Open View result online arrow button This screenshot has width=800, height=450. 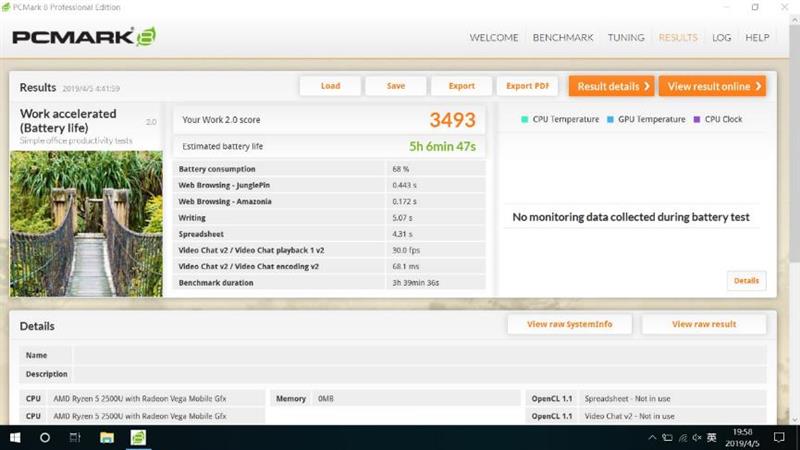[714, 86]
